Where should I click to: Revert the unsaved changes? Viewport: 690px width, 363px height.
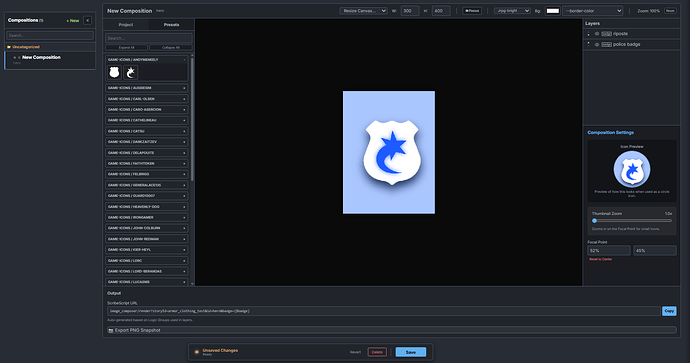355,352
